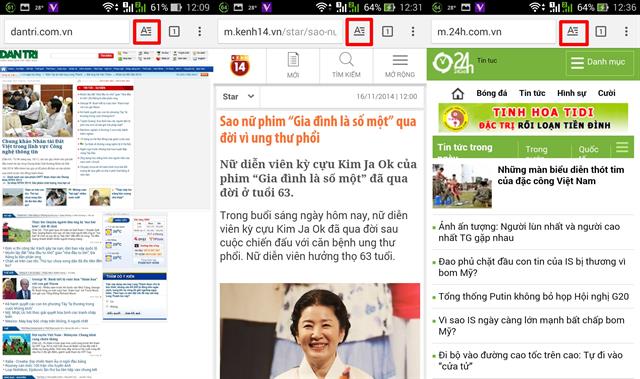The image size is (640, 379).
Task: Select the Quốc tế tab on 24h
Action: pyautogui.click(x=588, y=149)
